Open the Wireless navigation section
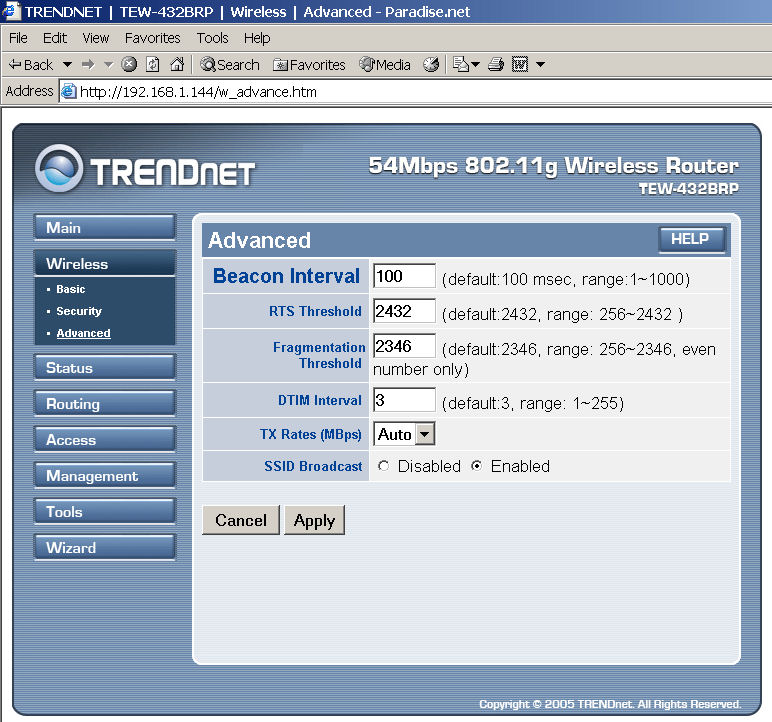The image size is (772, 722). click(x=104, y=263)
